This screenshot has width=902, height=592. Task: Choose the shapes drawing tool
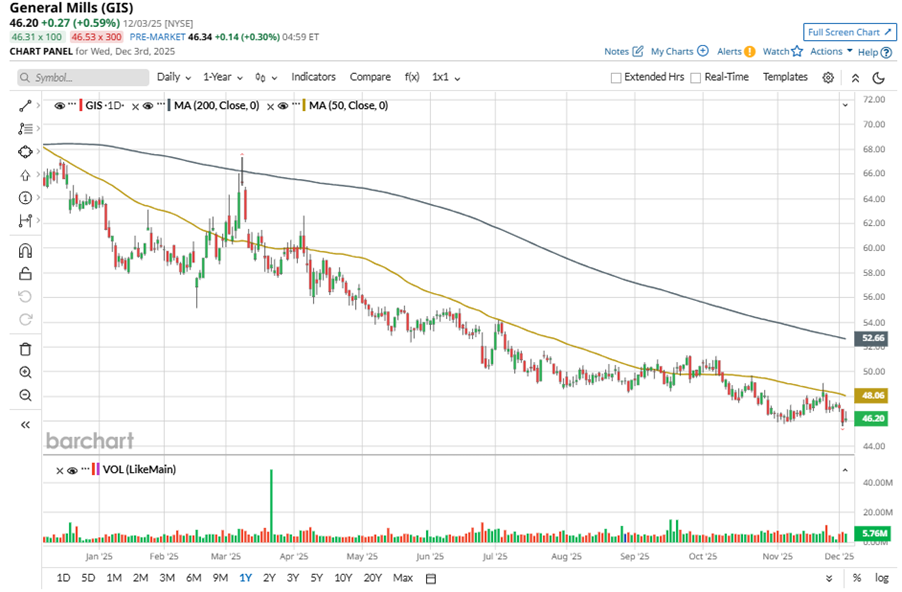(25, 152)
